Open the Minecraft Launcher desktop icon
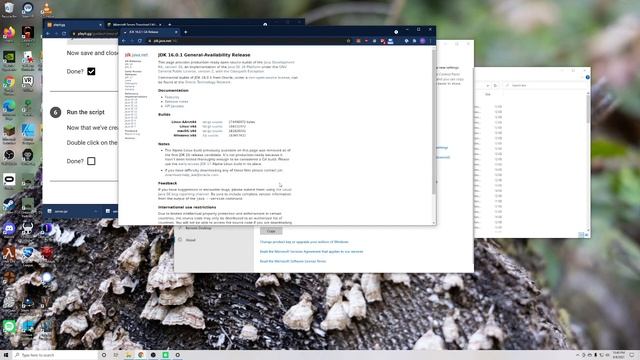The width and height of the screenshot is (640, 360). click(x=9, y=133)
